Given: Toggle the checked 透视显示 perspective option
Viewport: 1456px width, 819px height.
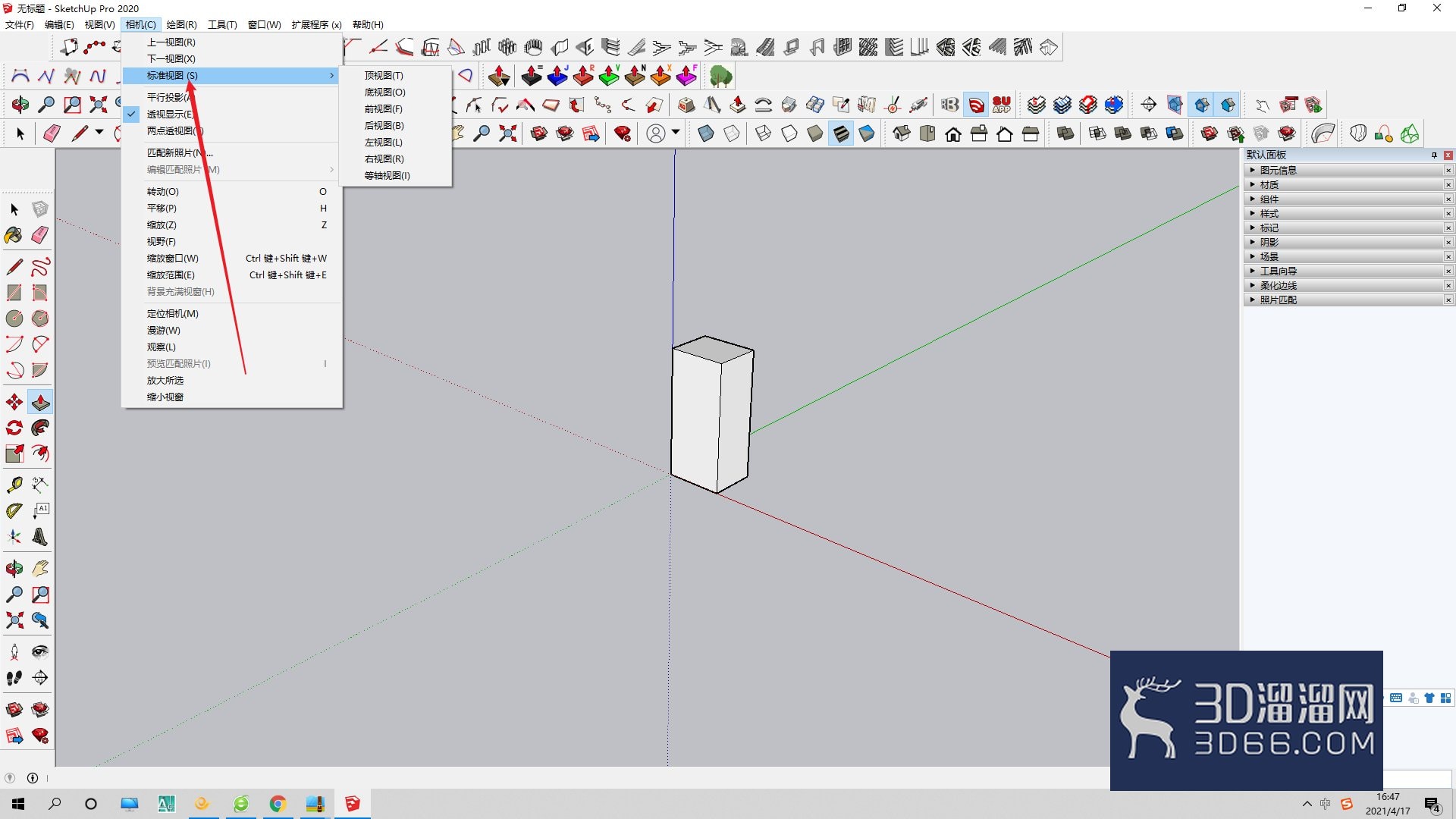Looking at the screenshot, I should [231, 114].
